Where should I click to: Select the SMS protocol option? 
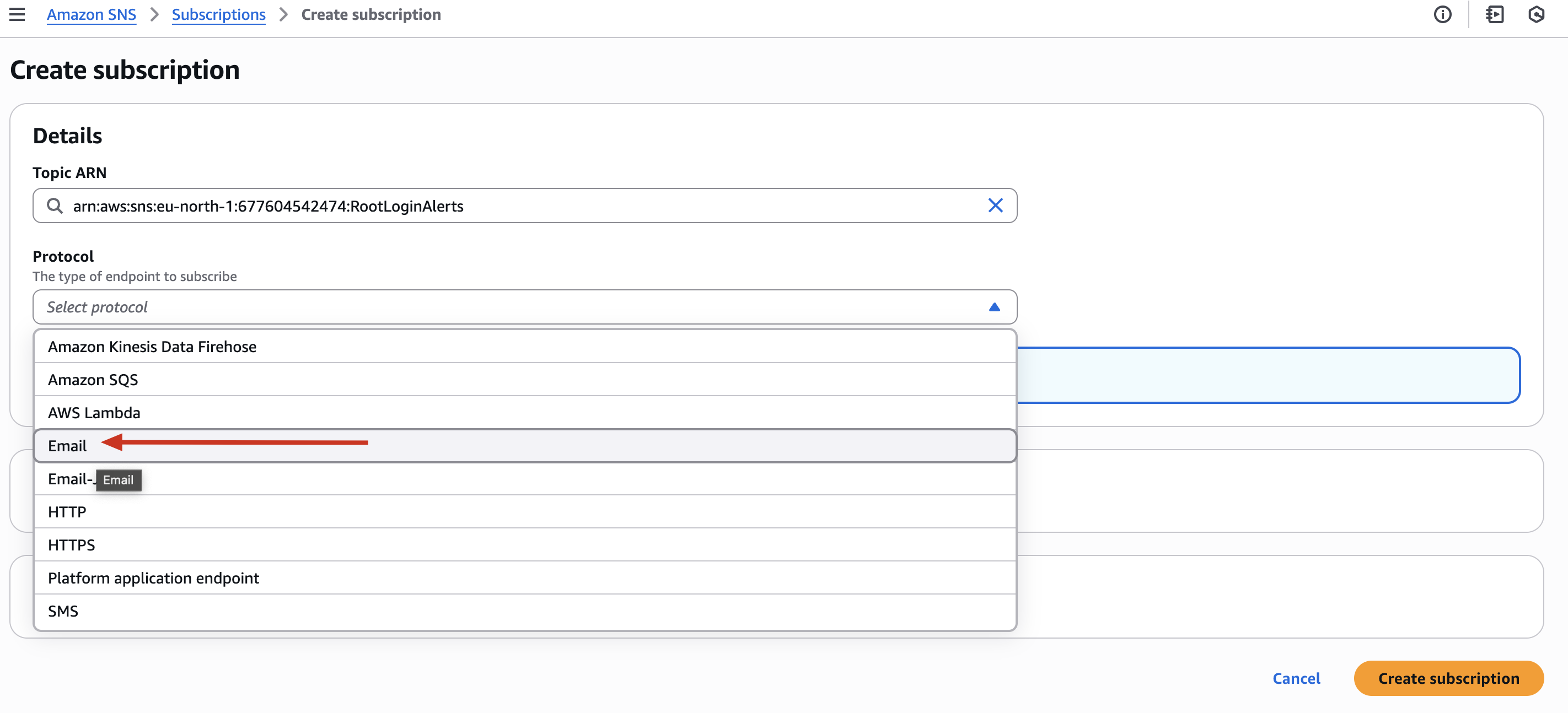pyautogui.click(x=525, y=611)
